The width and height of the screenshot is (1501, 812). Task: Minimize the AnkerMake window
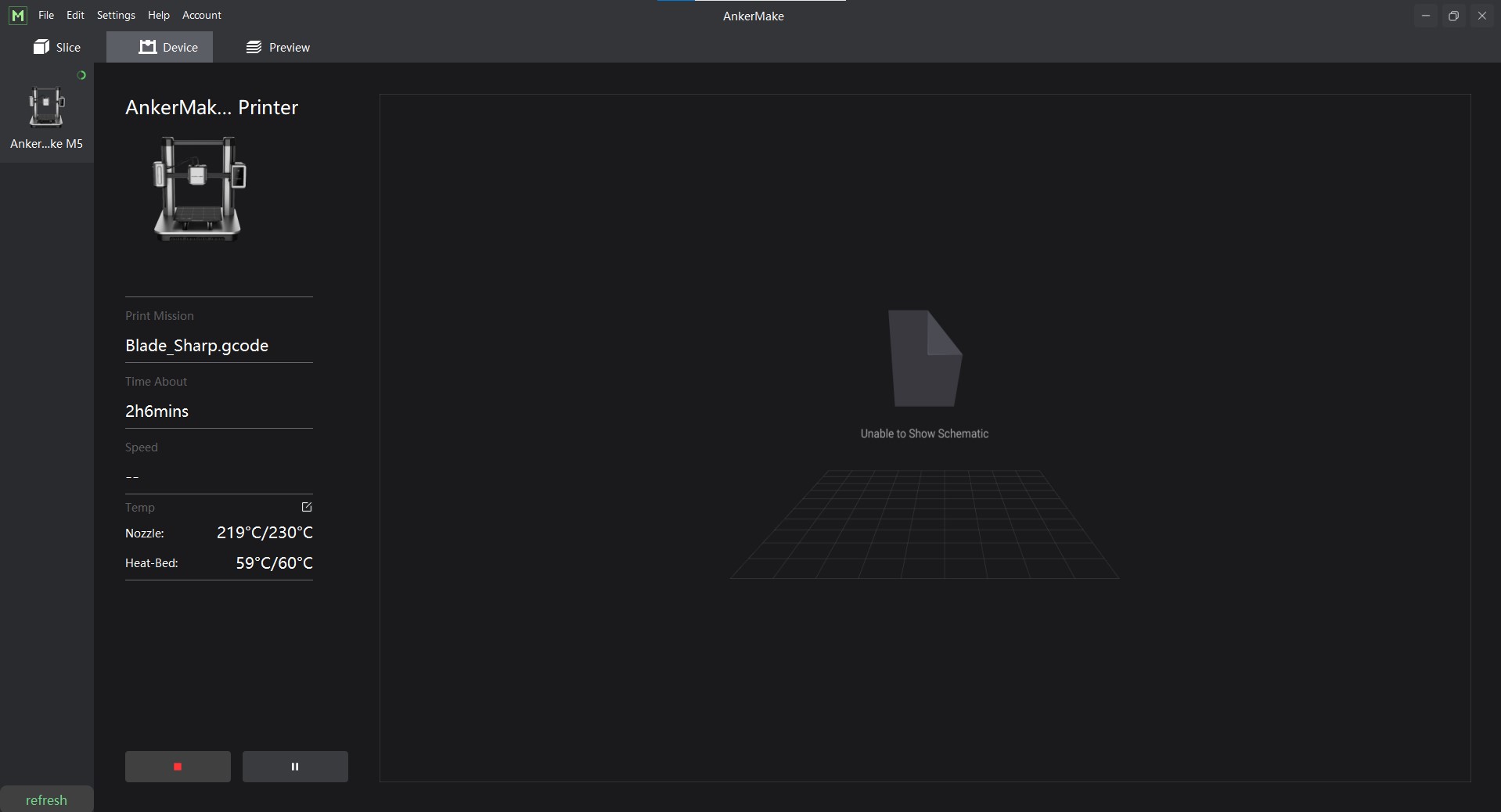[x=1426, y=16]
